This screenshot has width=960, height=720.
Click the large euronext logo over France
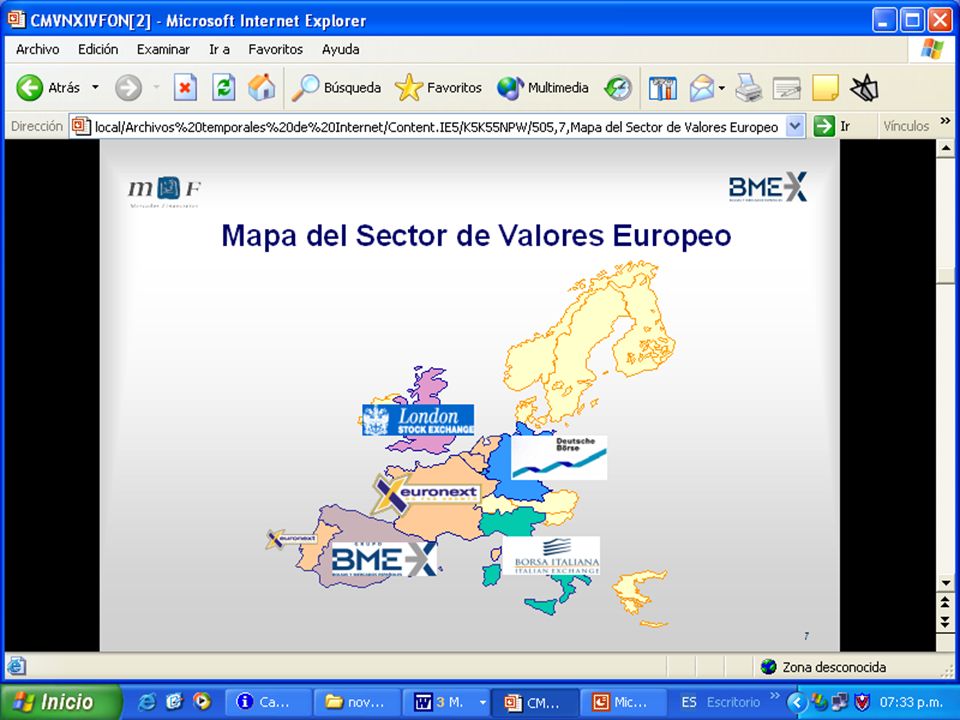tap(427, 493)
